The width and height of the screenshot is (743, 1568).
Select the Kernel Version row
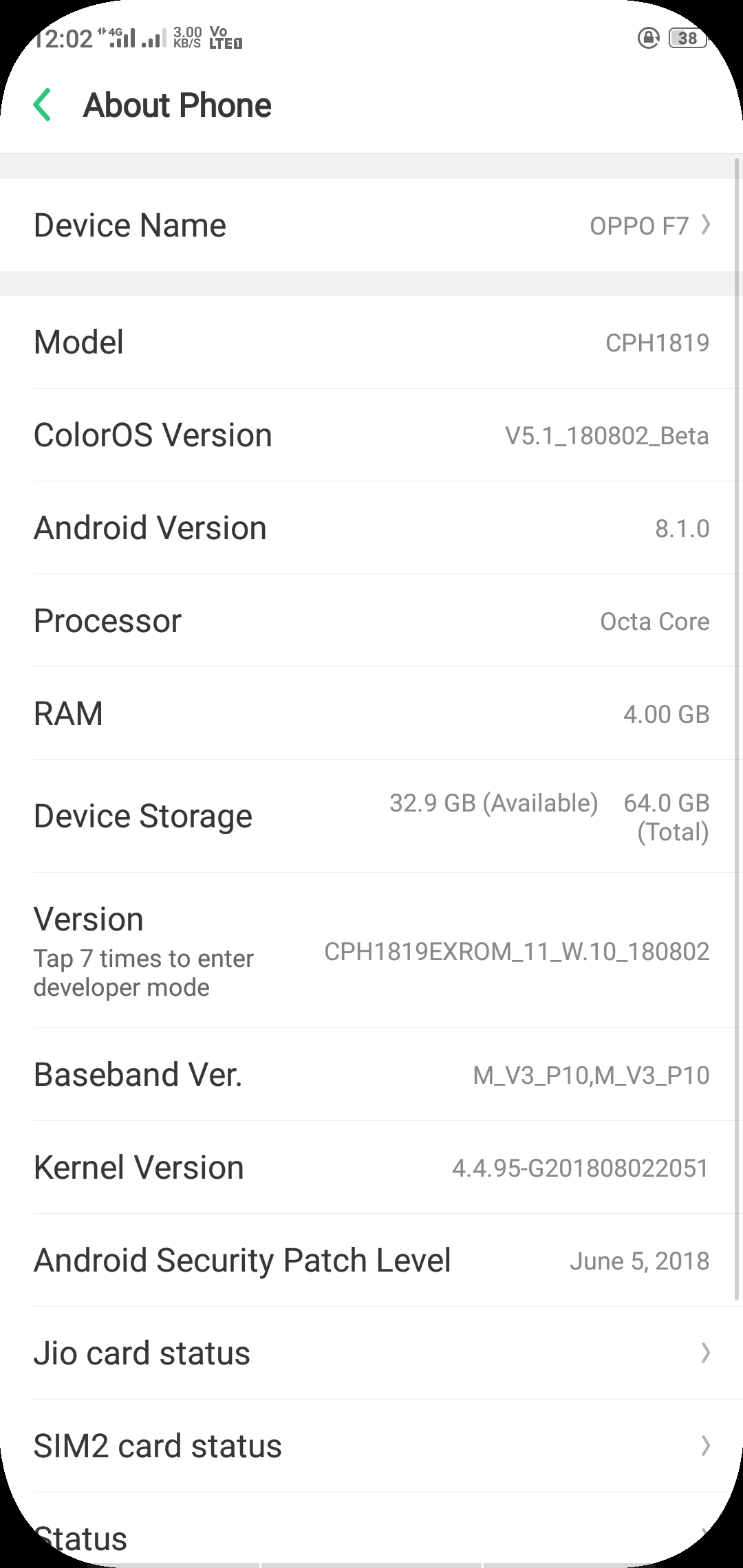click(371, 1168)
